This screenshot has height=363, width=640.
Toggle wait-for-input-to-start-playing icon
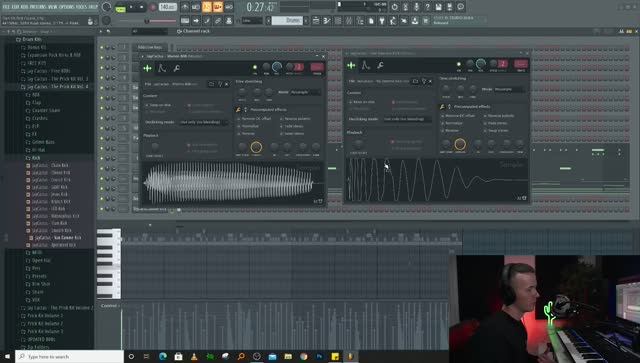pyautogui.click(x=196, y=7)
